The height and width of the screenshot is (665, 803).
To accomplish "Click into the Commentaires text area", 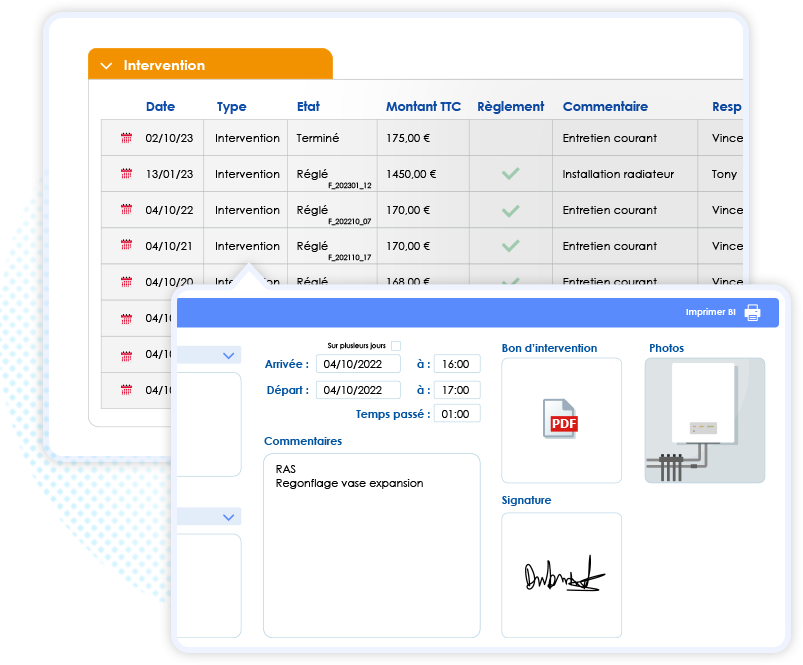I will point(372,546).
